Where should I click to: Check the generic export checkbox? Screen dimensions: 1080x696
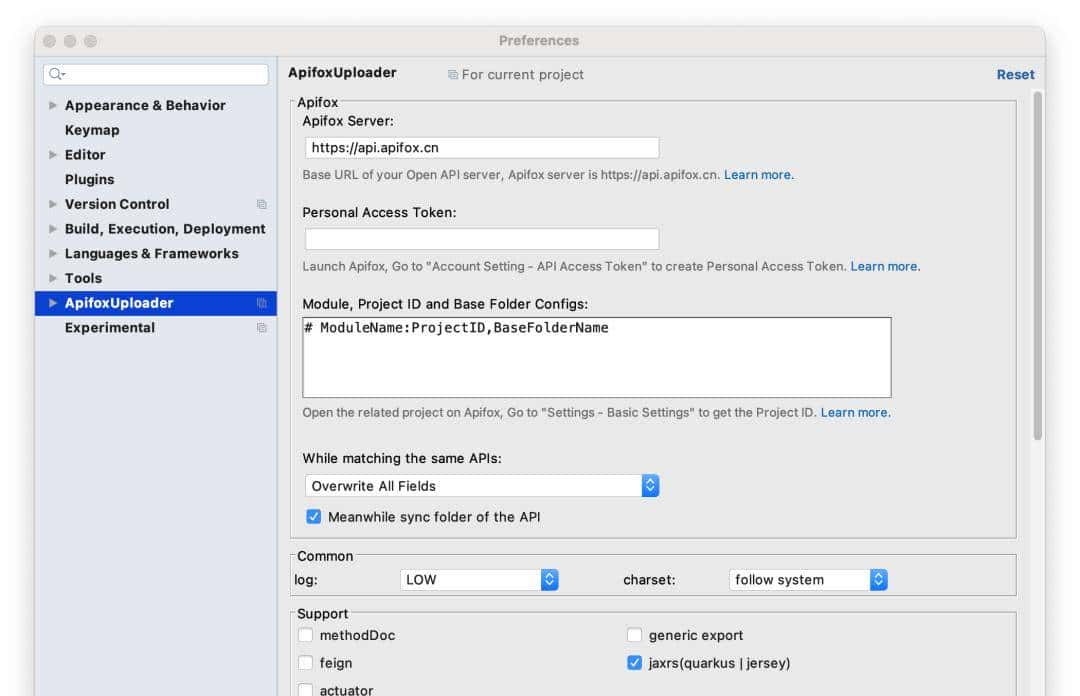click(x=634, y=635)
